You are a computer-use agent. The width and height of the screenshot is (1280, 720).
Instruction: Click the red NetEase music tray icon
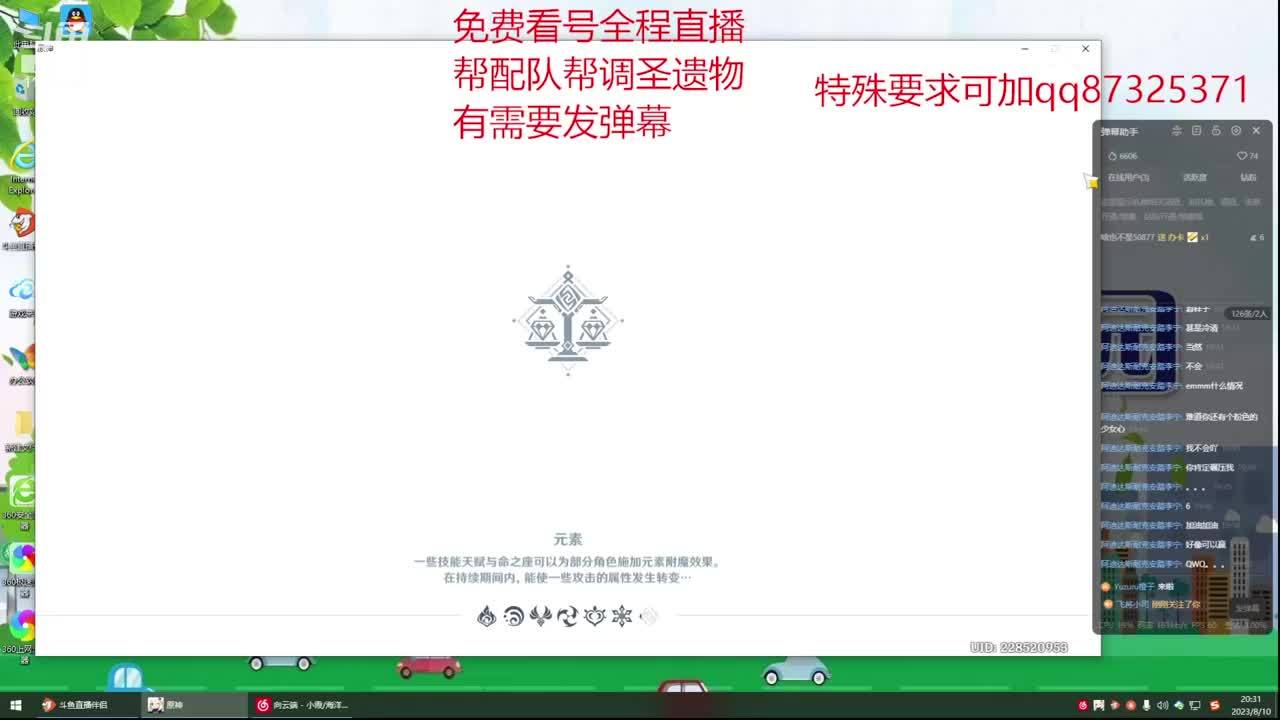(x=1083, y=705)
